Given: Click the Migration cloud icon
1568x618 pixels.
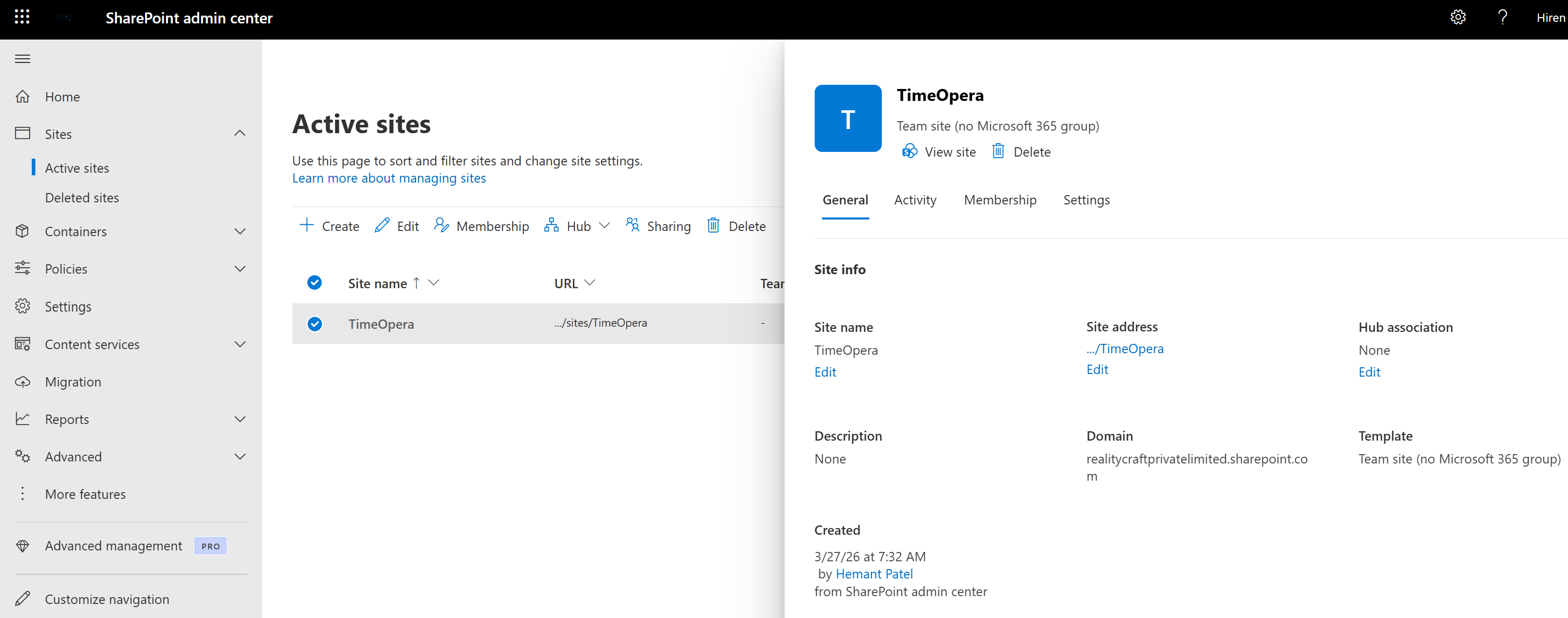Looking at the screenshot, I should pyautogui.click(x=22, y=382).
